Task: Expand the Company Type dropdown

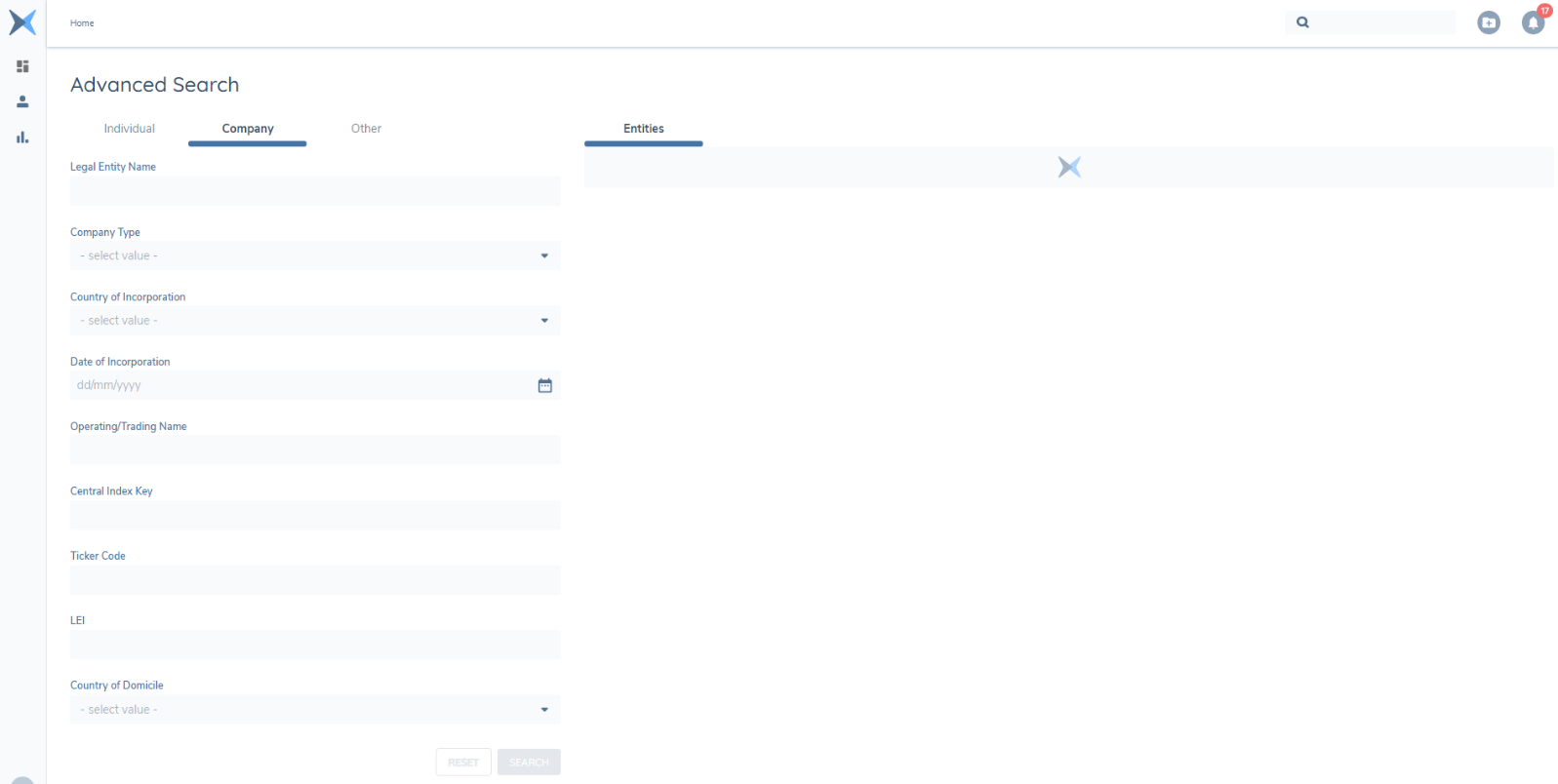Action: pyautogui.click(x=315, y=255)
